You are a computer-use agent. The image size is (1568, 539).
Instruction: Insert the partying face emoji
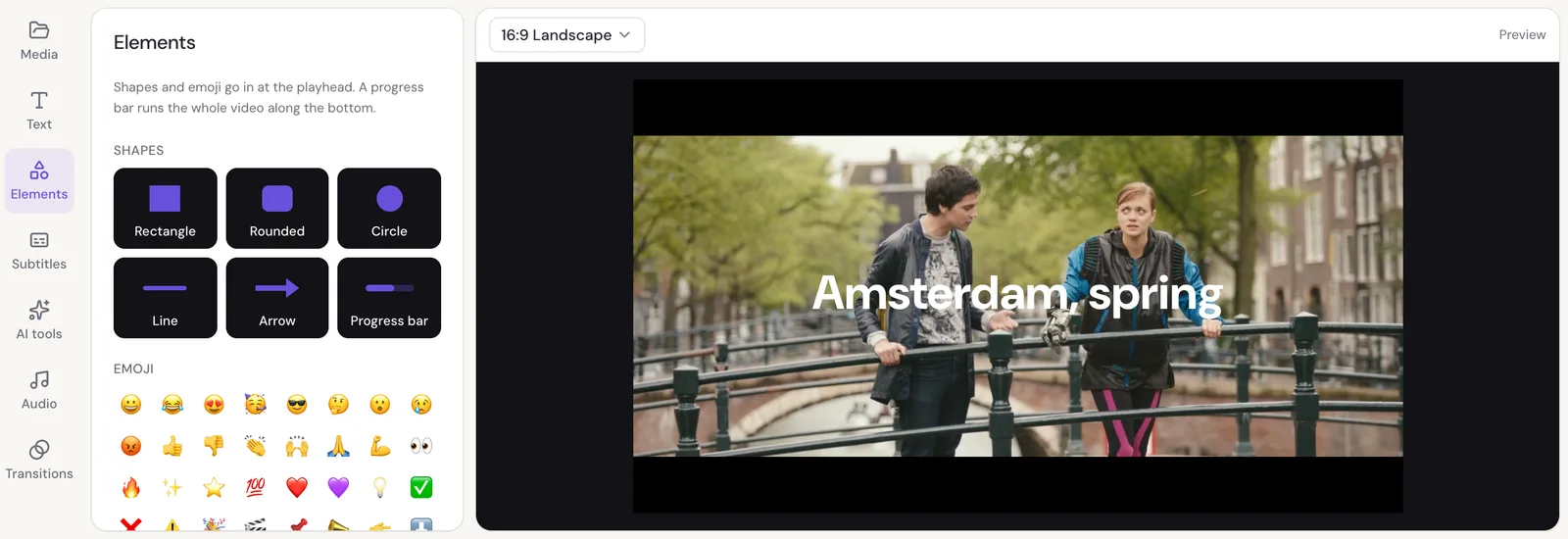256,405
